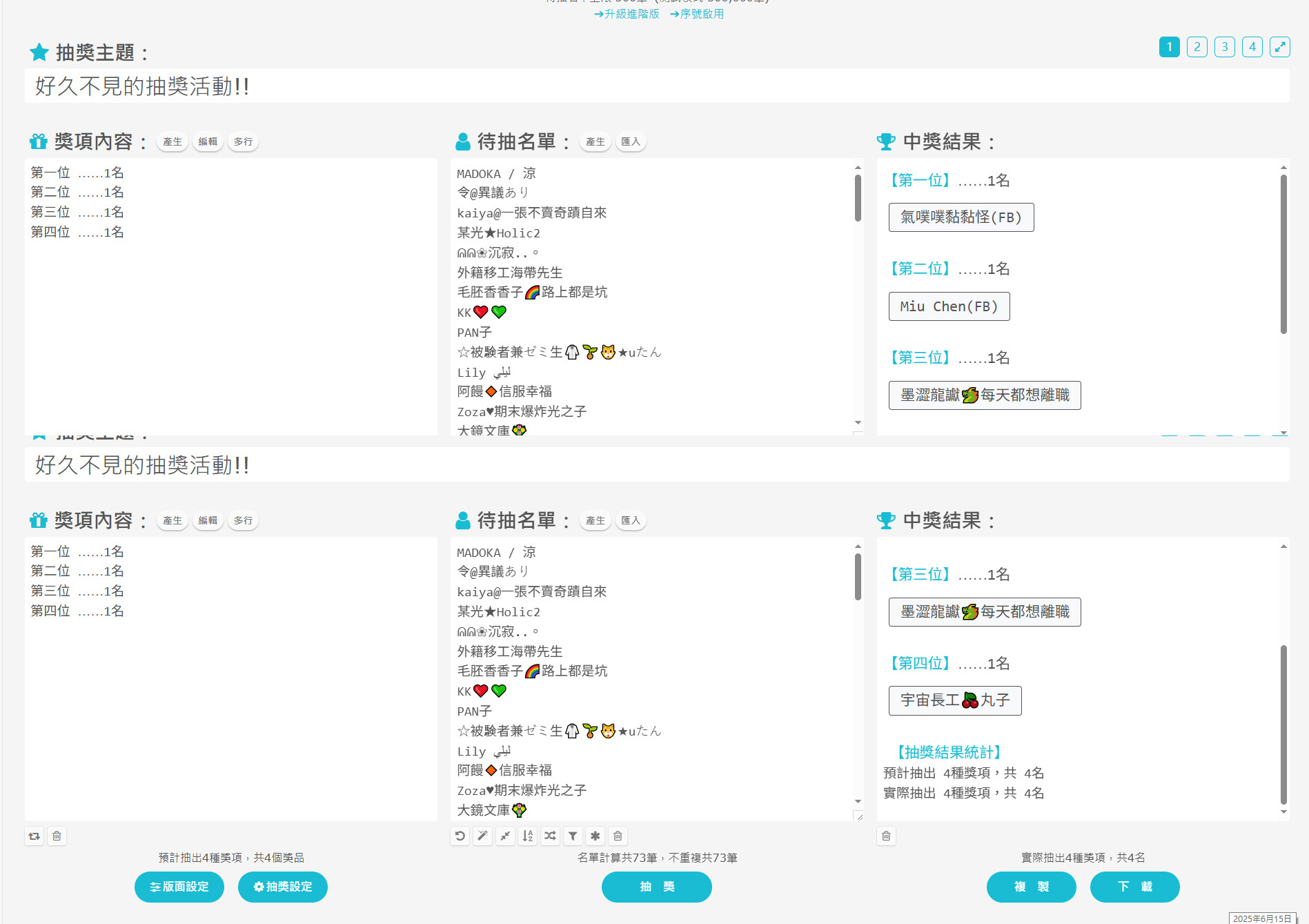The height and width of the screenshot is (924, 1309).
Task: Click the 【第二位】 result heading
Action: 920,268
